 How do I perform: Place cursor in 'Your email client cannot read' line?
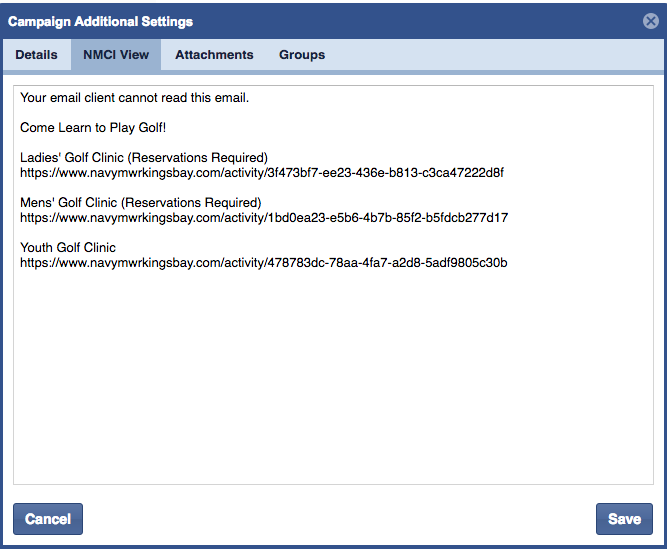(x=134, y=98)
